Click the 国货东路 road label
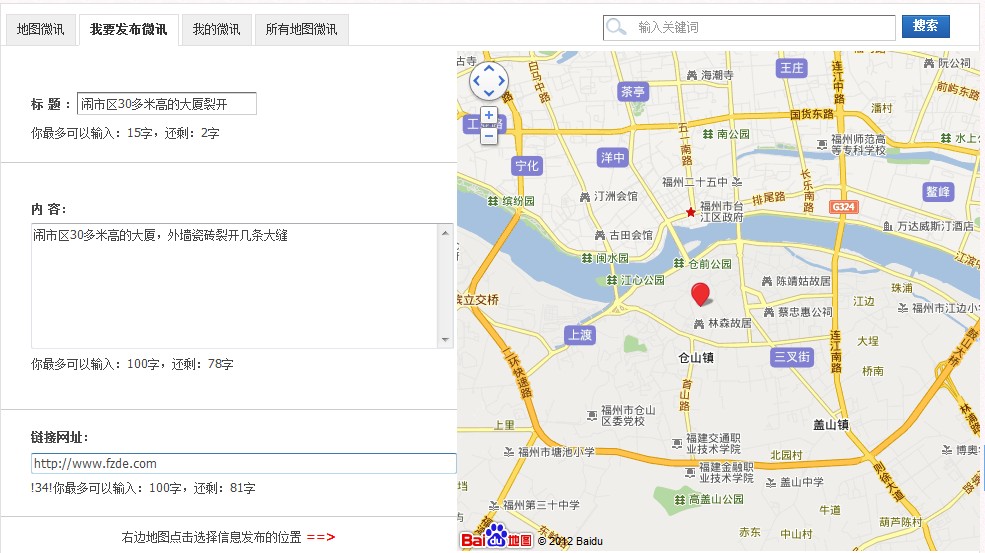The width and height of the screenshot is (985, 553). 812,114
